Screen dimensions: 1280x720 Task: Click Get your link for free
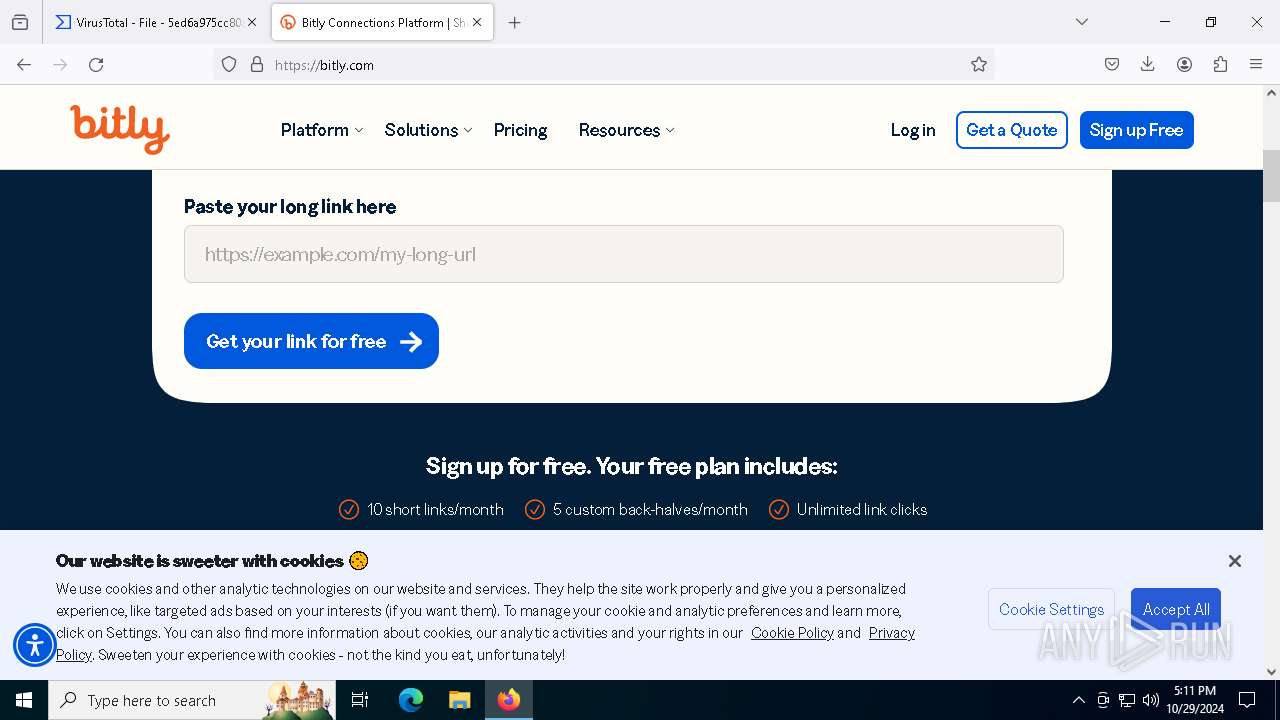[x=311, y=341]
